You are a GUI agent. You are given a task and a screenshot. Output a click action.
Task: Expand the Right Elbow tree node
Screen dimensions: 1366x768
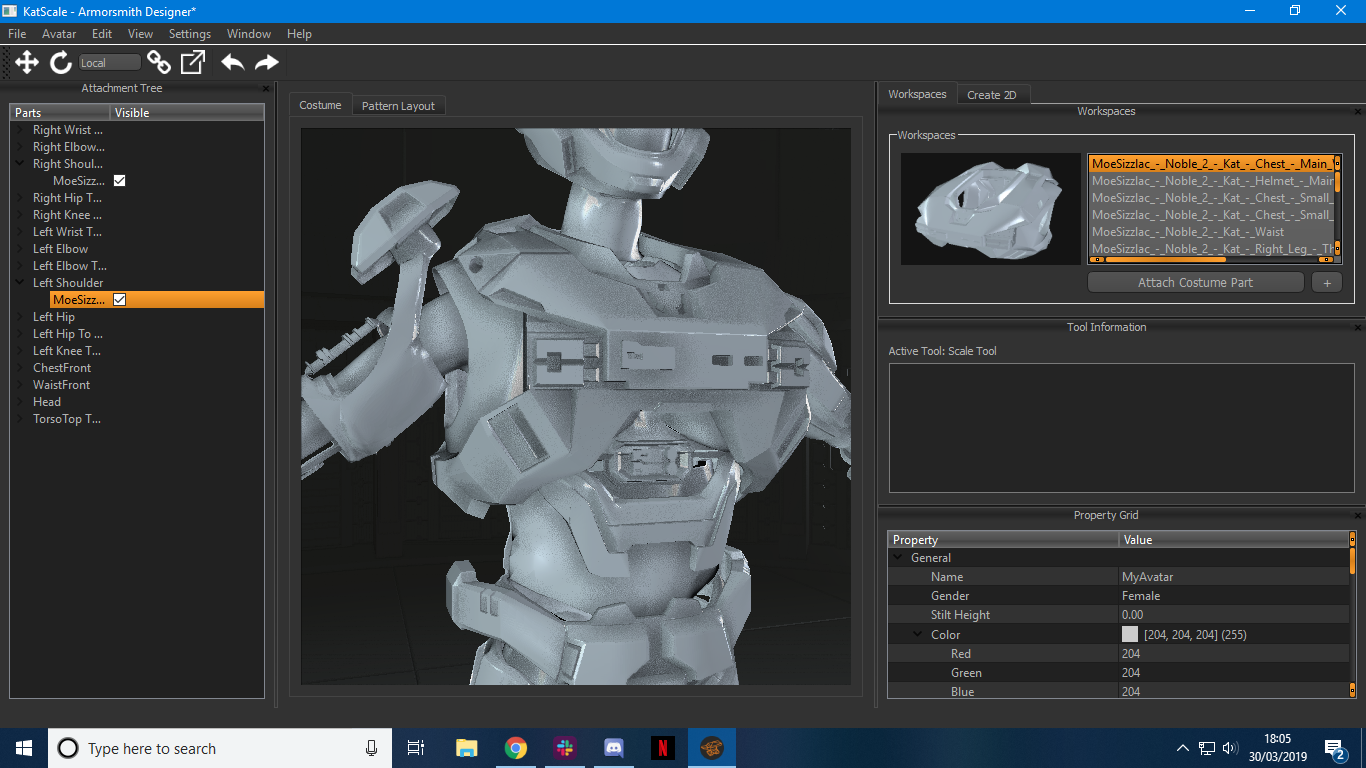coord(20,147)
